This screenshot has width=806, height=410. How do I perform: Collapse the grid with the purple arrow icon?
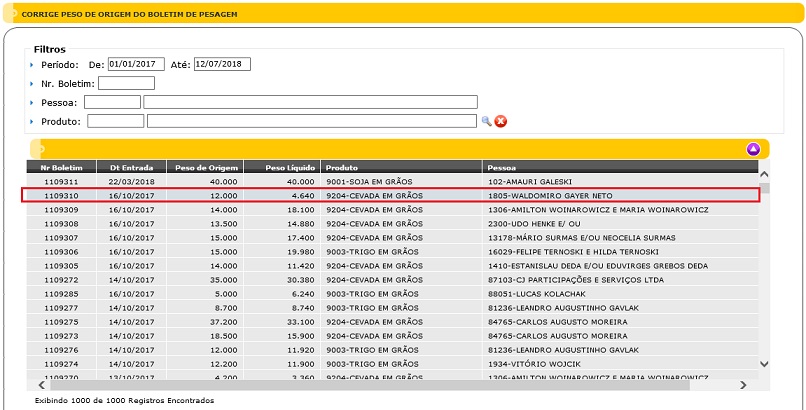753,149
